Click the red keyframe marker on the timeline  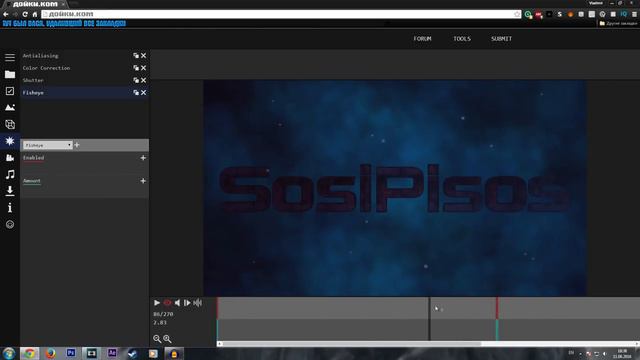click(497, 308)
